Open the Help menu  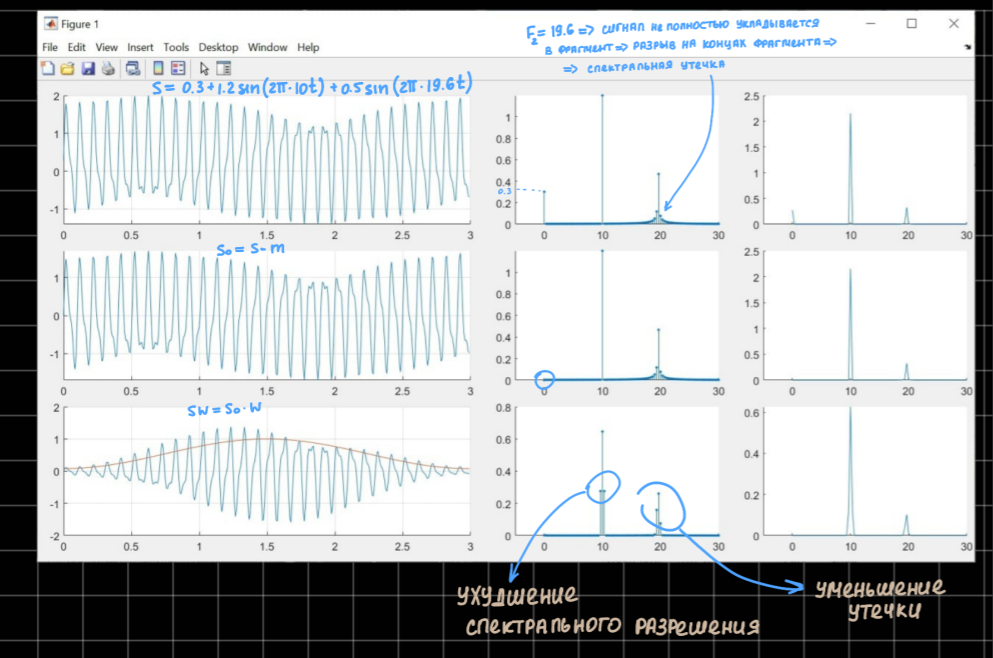coord(308,47)
